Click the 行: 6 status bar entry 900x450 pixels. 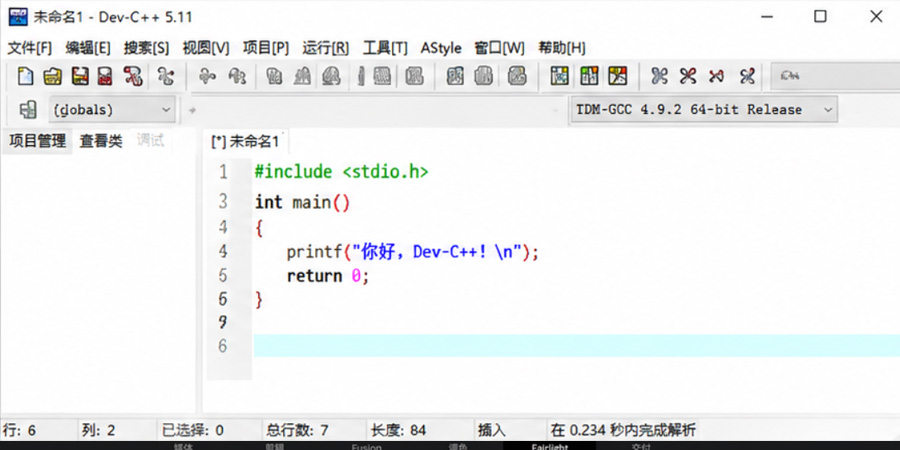[20, 430]
